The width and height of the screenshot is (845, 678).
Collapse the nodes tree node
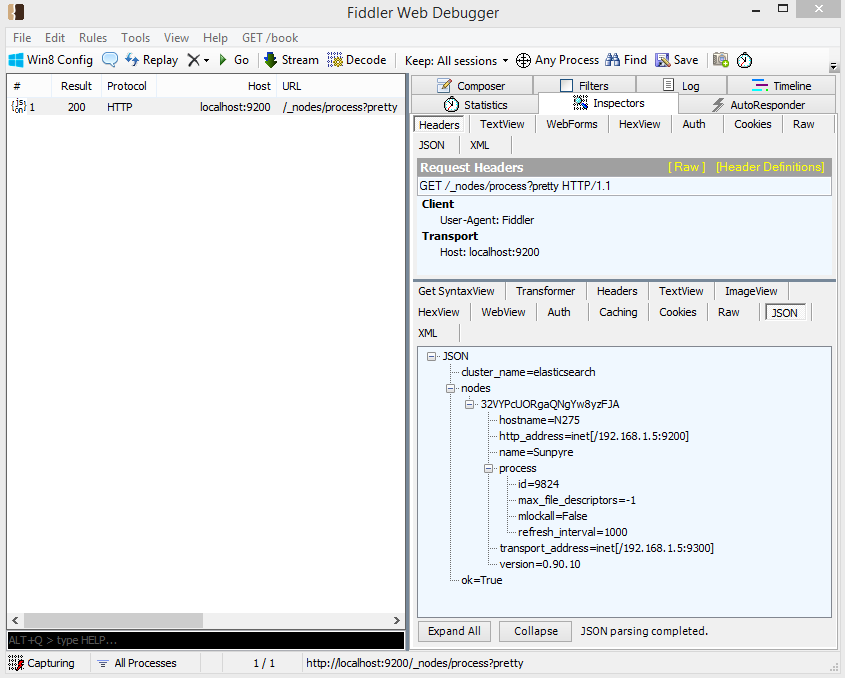tap(451, 388)
